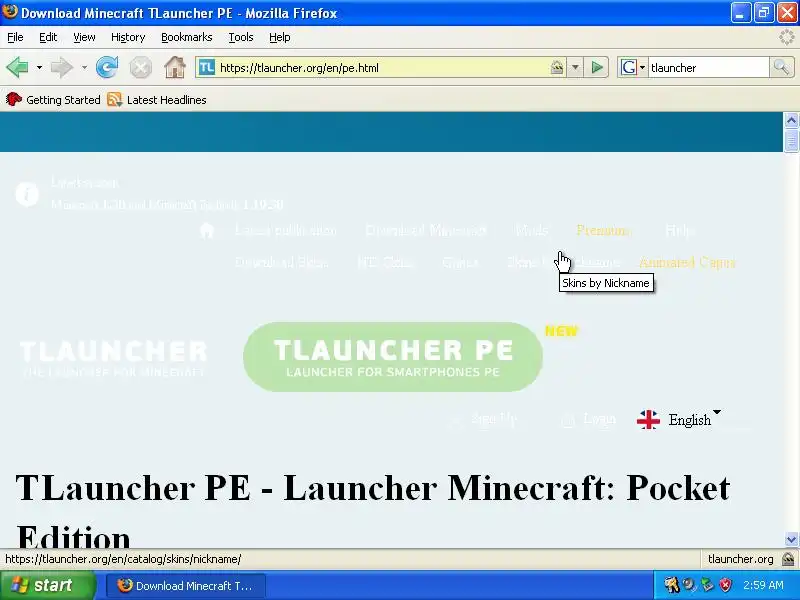The height and width of the screenshot is (600, 800).
Task: Click the scrollbar up arrow
Action: click(791, 120)
